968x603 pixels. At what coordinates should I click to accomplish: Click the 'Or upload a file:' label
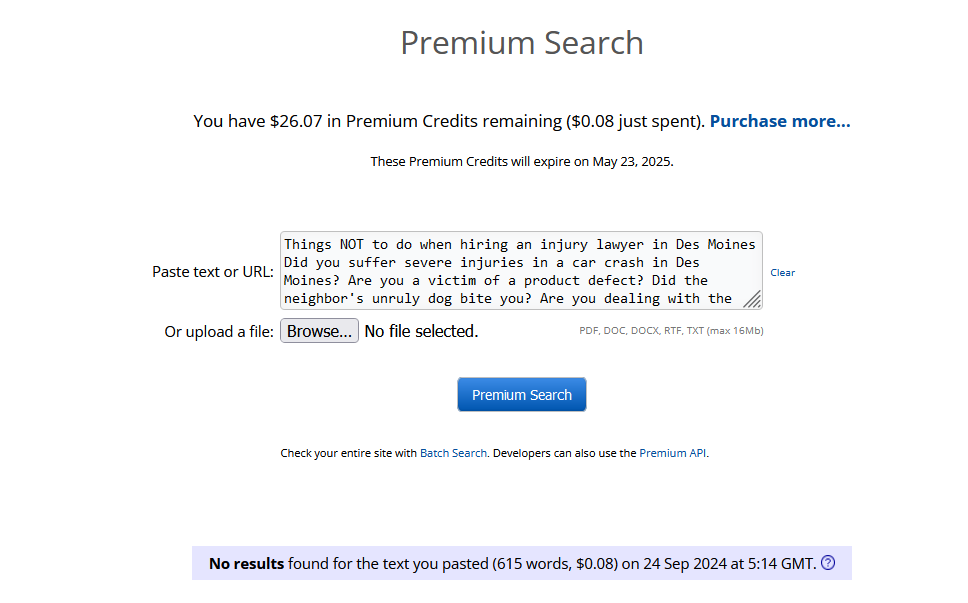tap(219, 332)
